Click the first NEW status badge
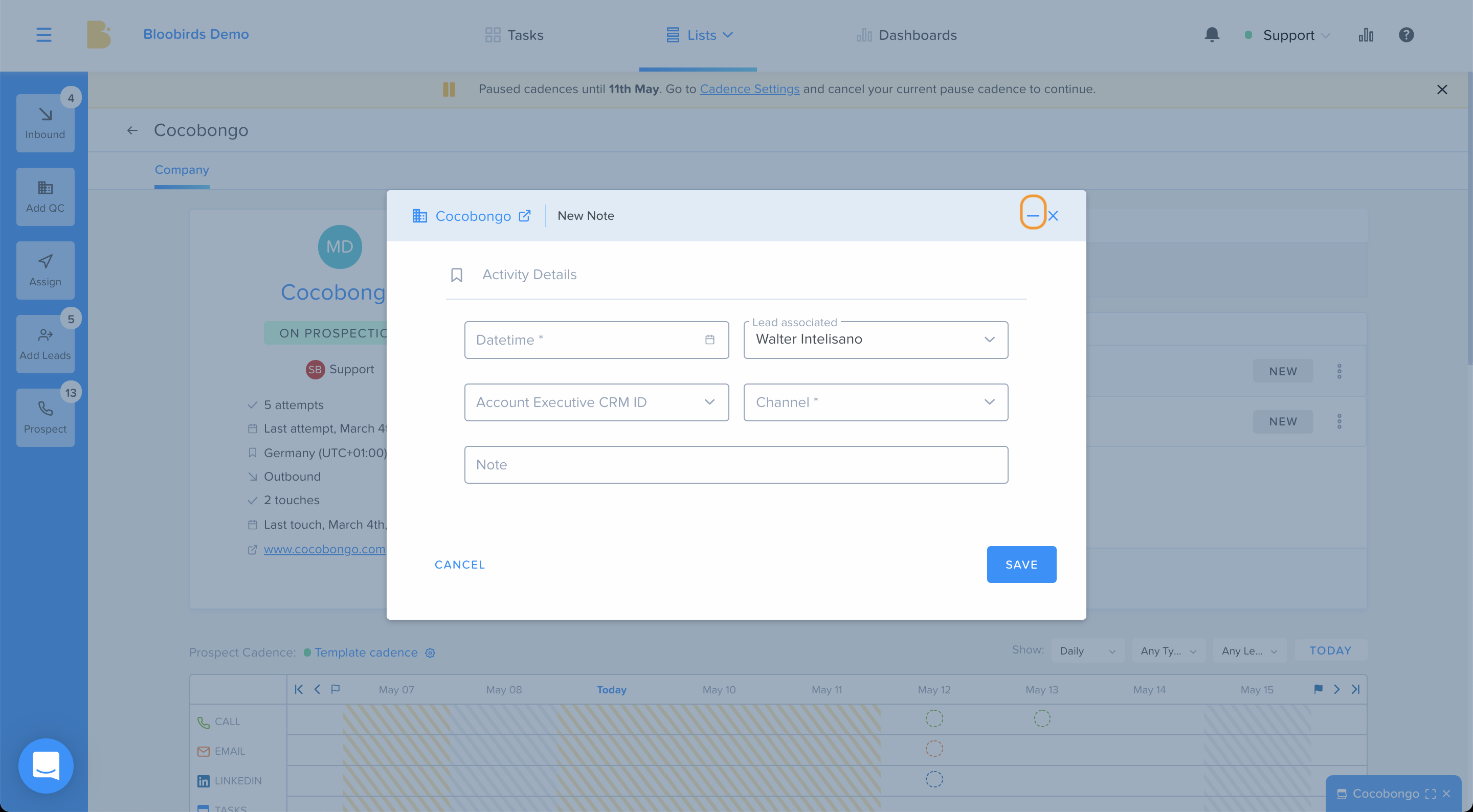Image resolution: width=1473 pixels, height=812 pixels. point(1283,372)
